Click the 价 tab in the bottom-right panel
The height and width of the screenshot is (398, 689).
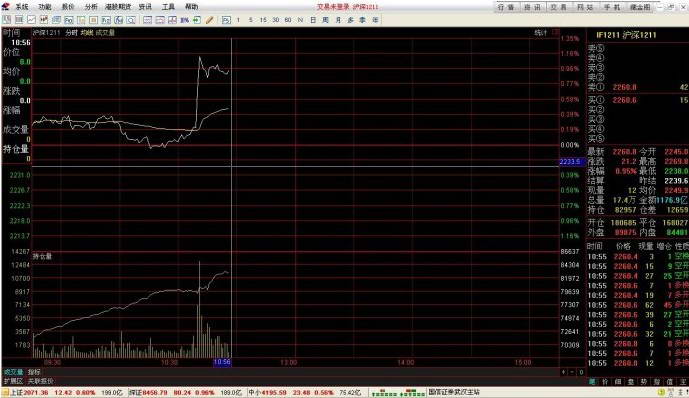[x=605, y=382]
